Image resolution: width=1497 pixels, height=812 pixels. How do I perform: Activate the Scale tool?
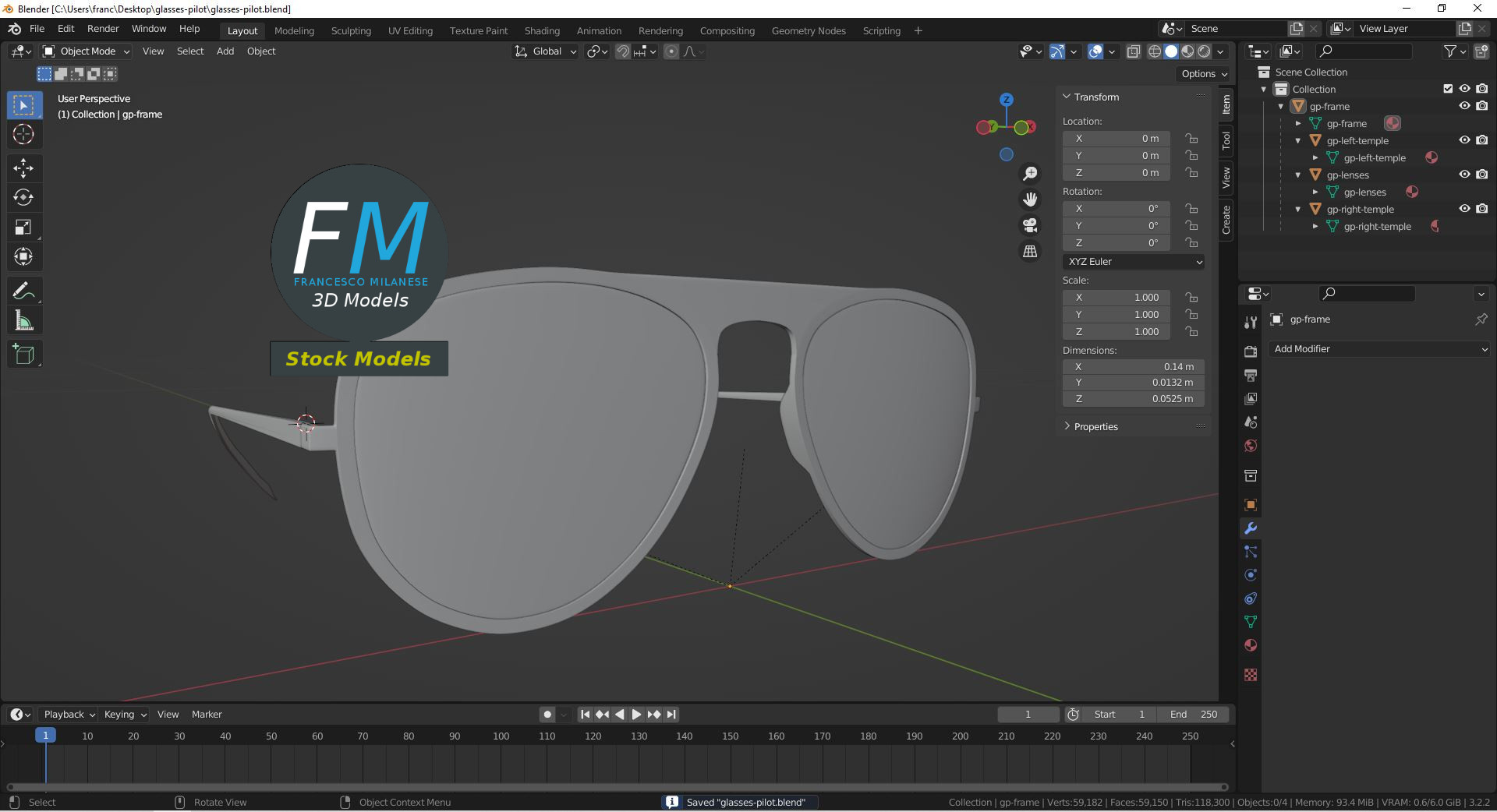(x=23, y=227)
